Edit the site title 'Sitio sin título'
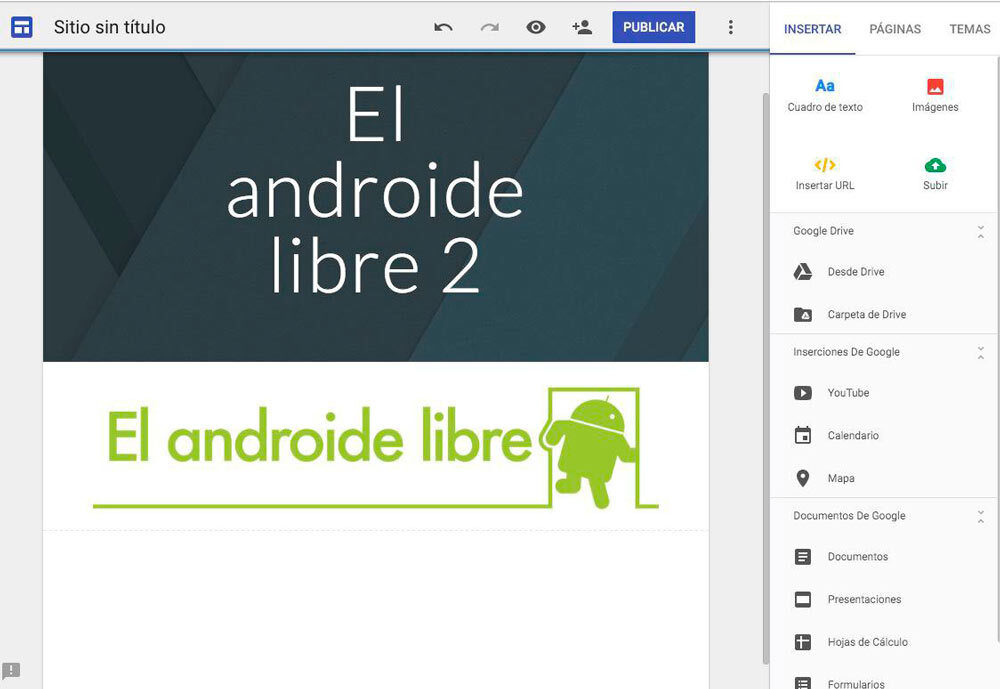This screenshot has width=1000, height=689. pos(110,27)
